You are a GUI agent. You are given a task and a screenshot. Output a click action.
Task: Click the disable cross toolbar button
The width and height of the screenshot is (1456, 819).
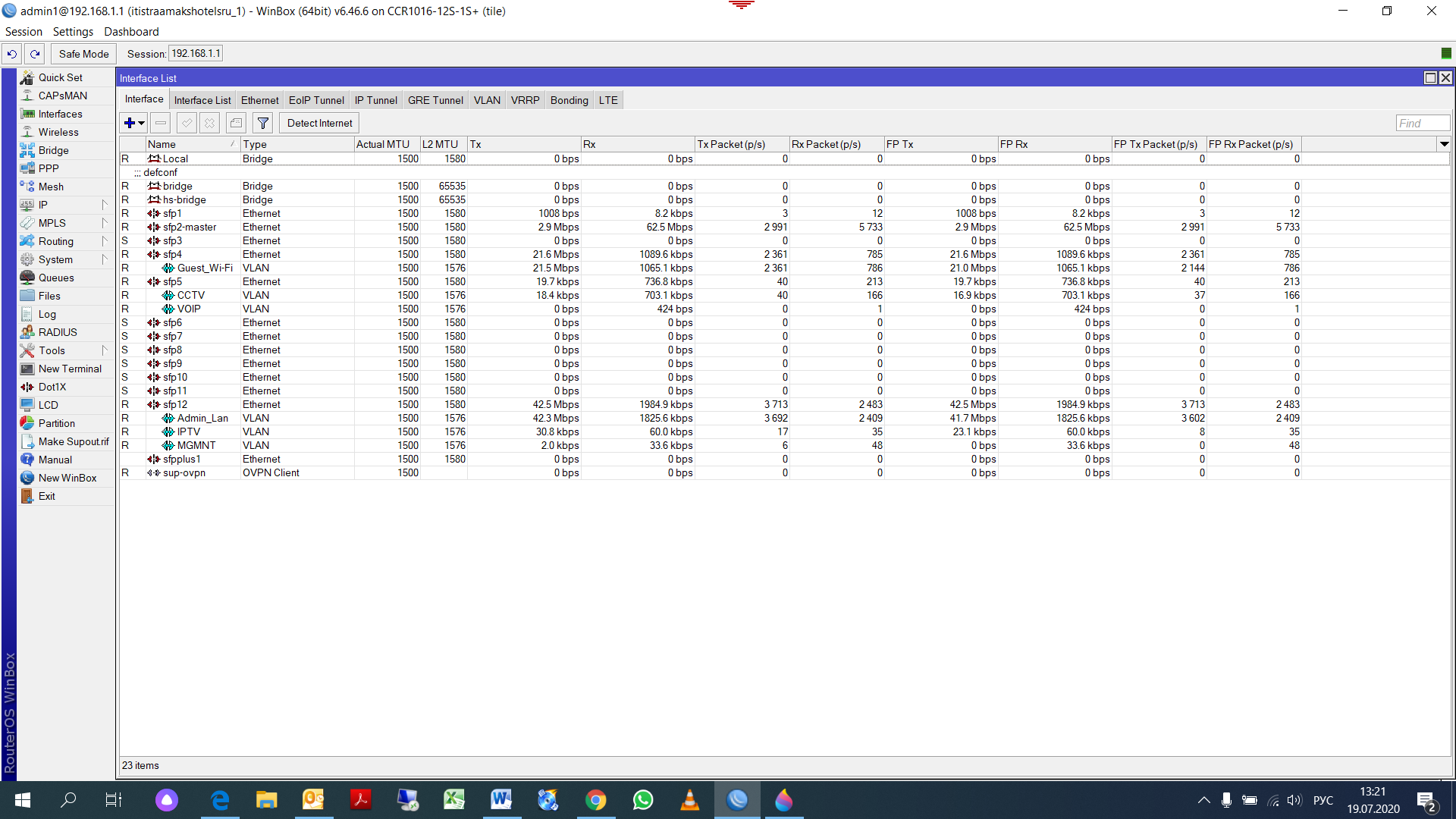[x=210, y=123]
